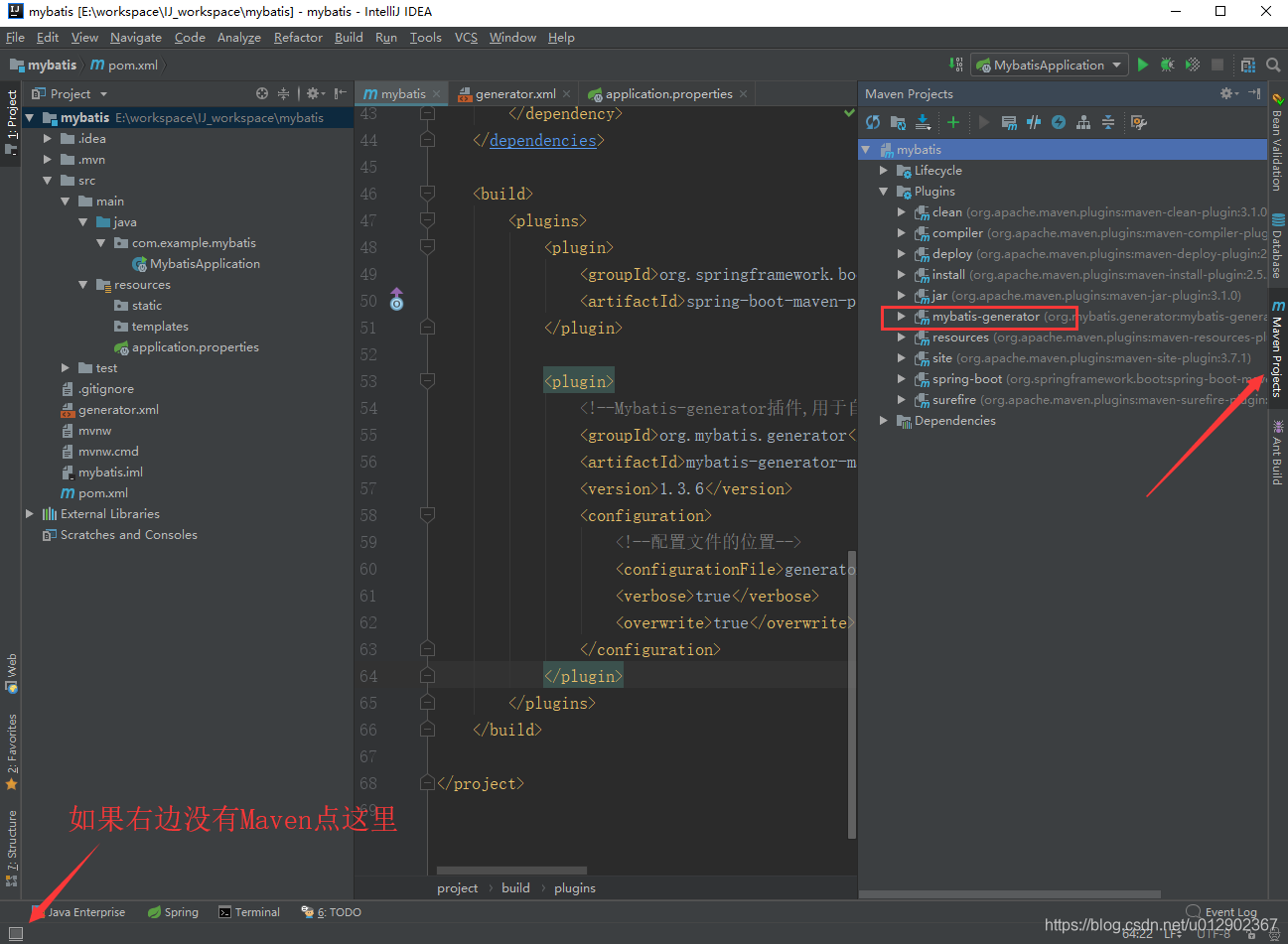Collapse the src folder
Viewport: 1288px width, 944px height.
[47, 181]
